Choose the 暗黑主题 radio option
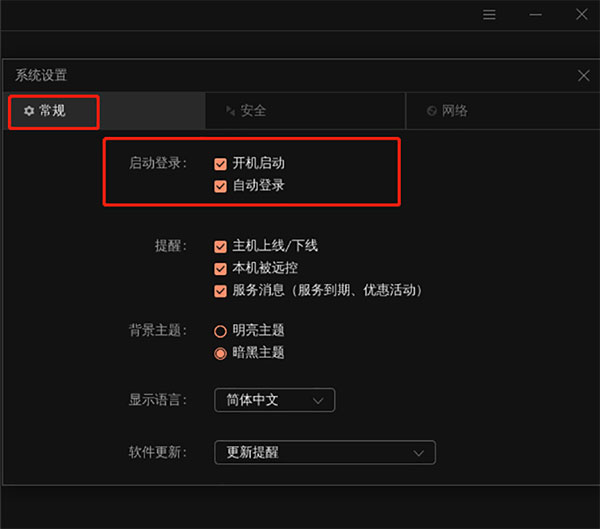Image resolution: width=600 pixels, height=529 pixels. coord(220,353)
